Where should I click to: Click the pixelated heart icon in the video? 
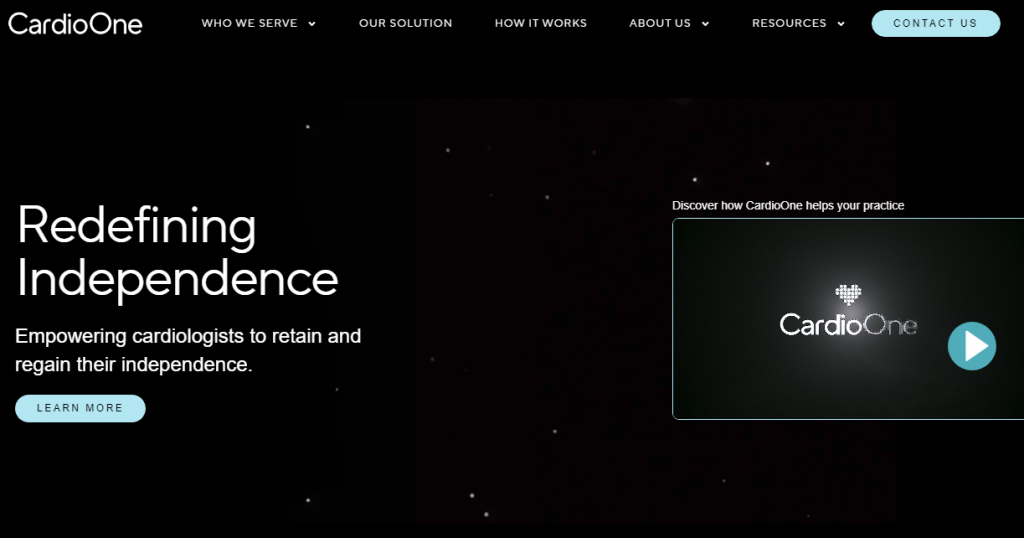pos(848,294)
